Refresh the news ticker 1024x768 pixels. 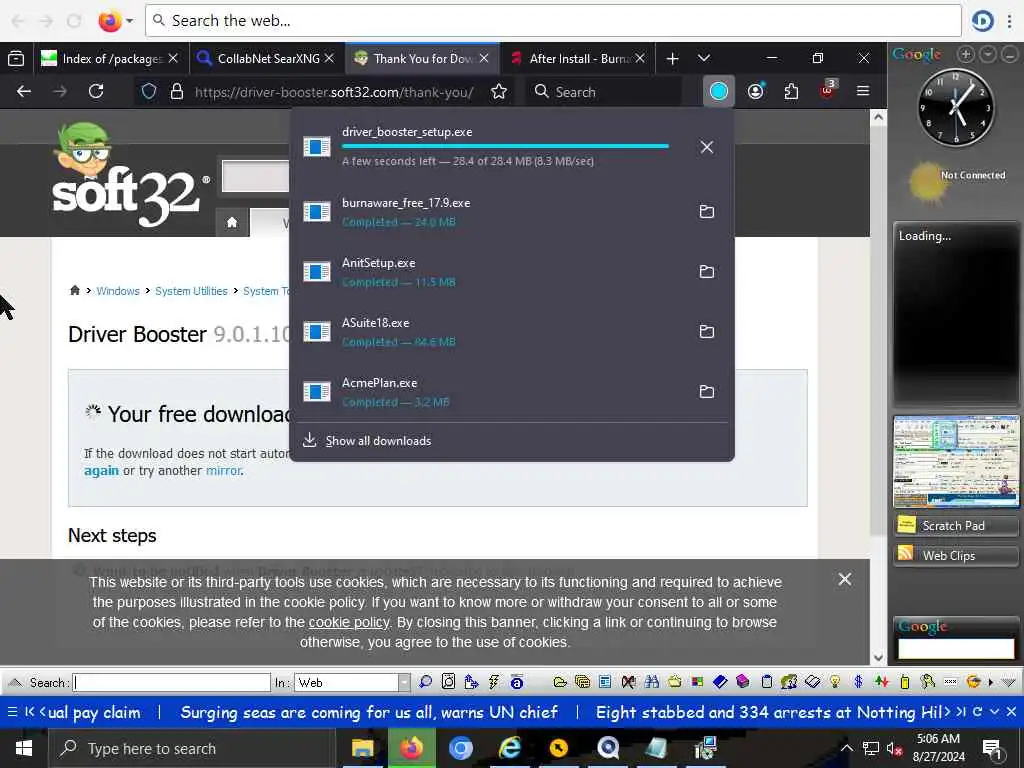click(978, 712)
